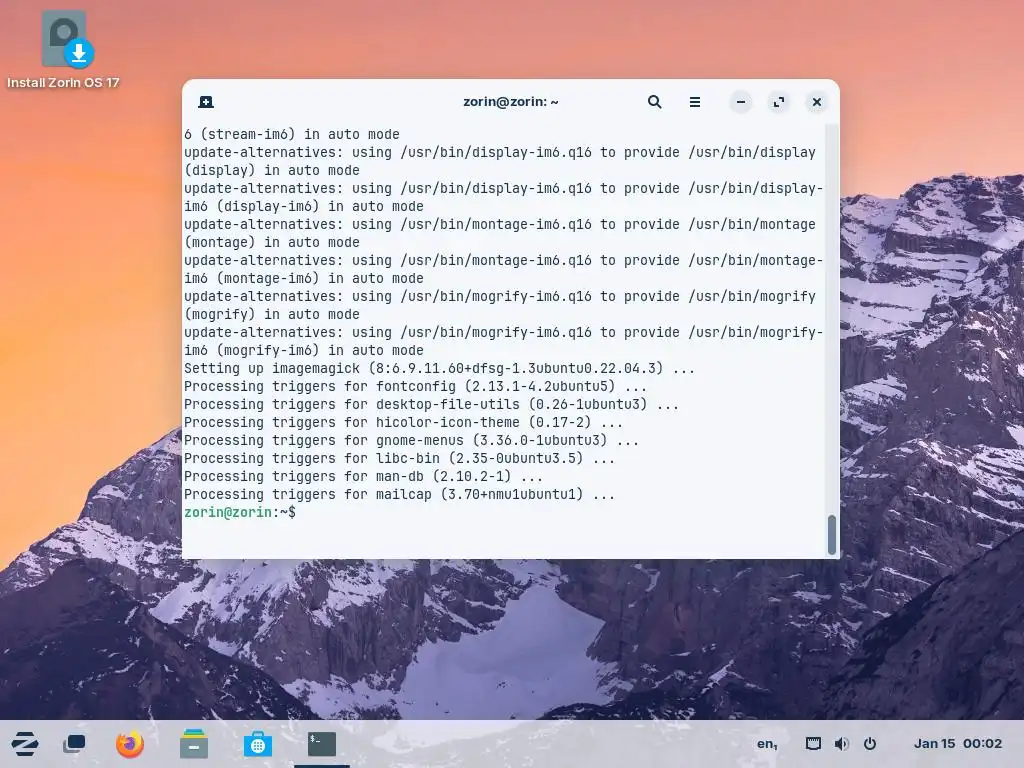Open the Software store from the taskbar

click(258, 744)
